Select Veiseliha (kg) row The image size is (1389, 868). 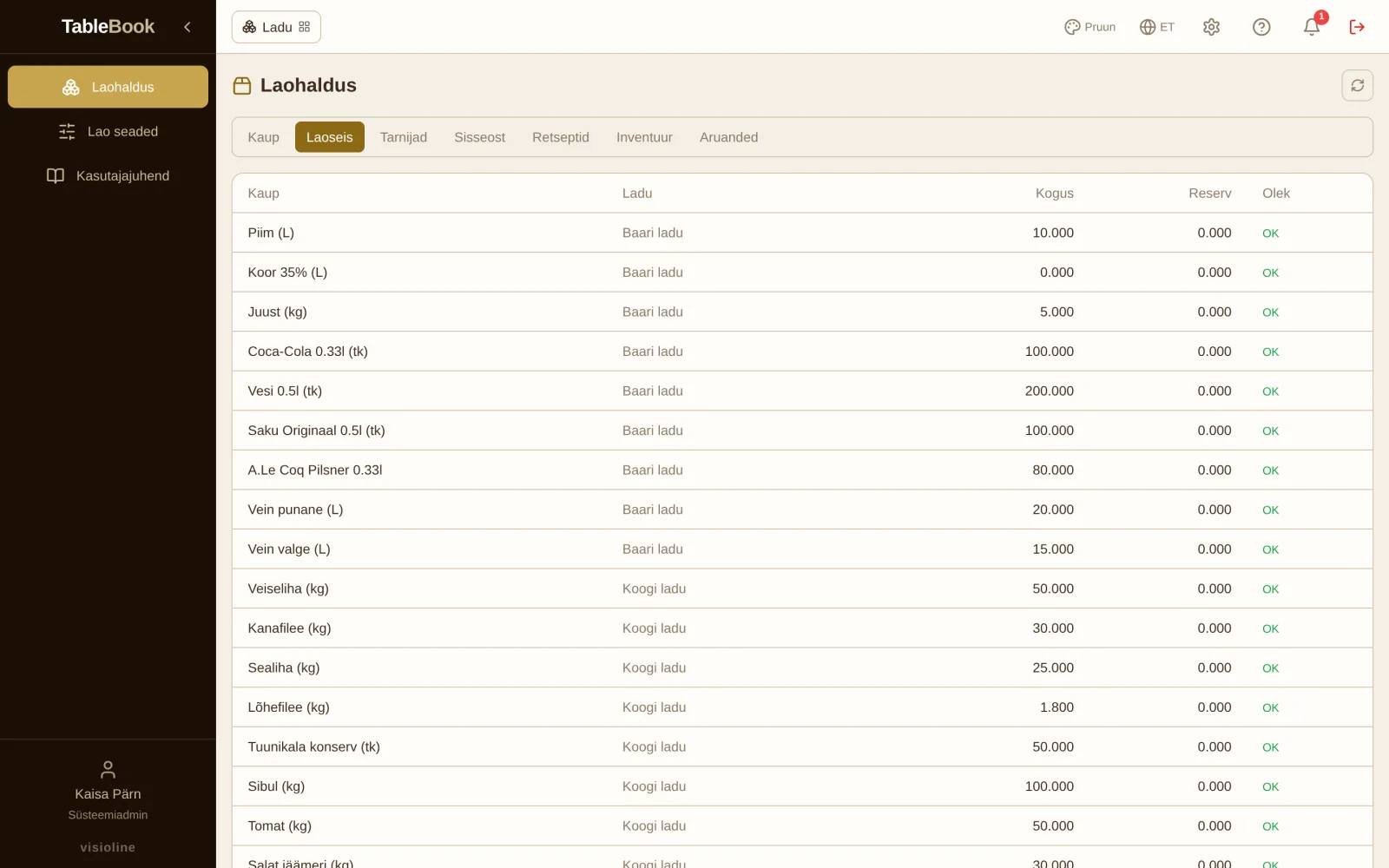802,589
